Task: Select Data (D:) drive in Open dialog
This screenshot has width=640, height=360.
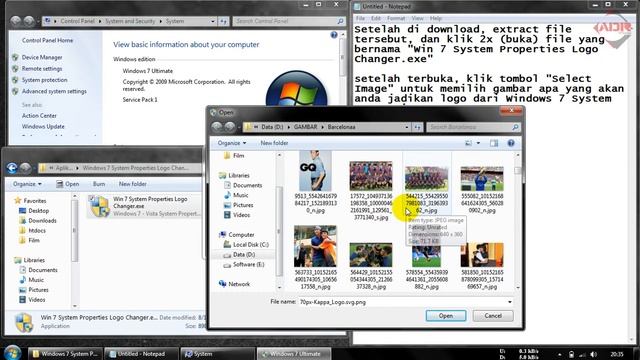Action: (x=240, y=255)
